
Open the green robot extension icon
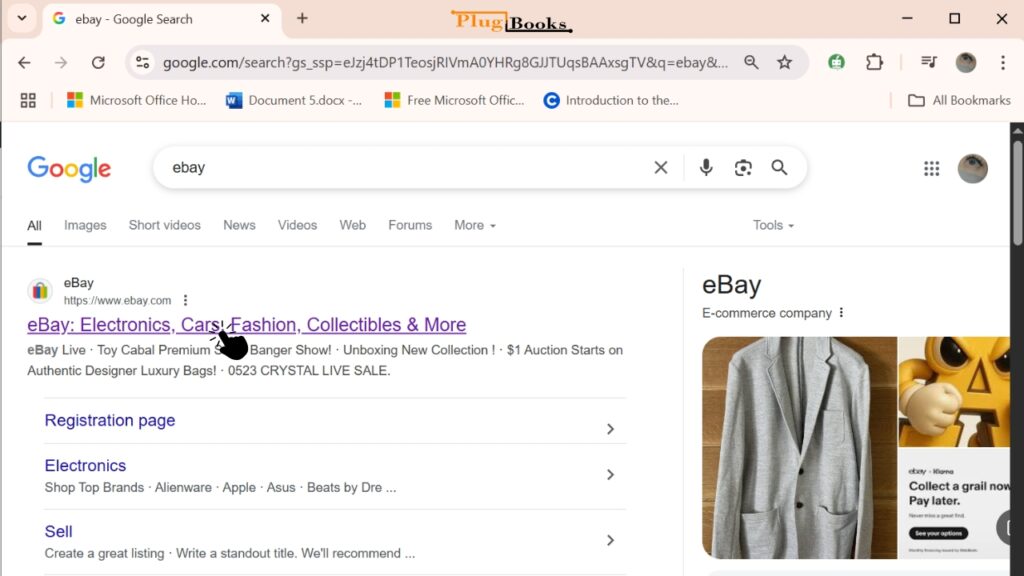[837, 62]
